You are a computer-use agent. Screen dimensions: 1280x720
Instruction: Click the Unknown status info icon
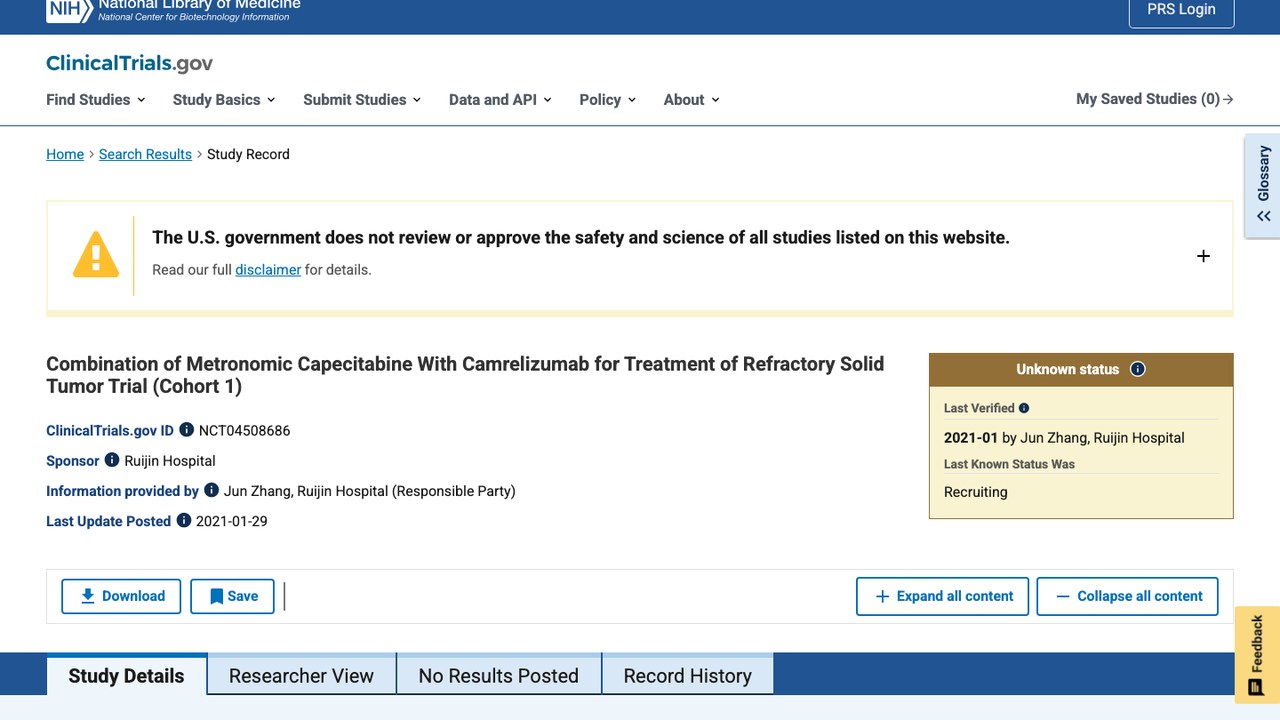(x=1138, y=369)
